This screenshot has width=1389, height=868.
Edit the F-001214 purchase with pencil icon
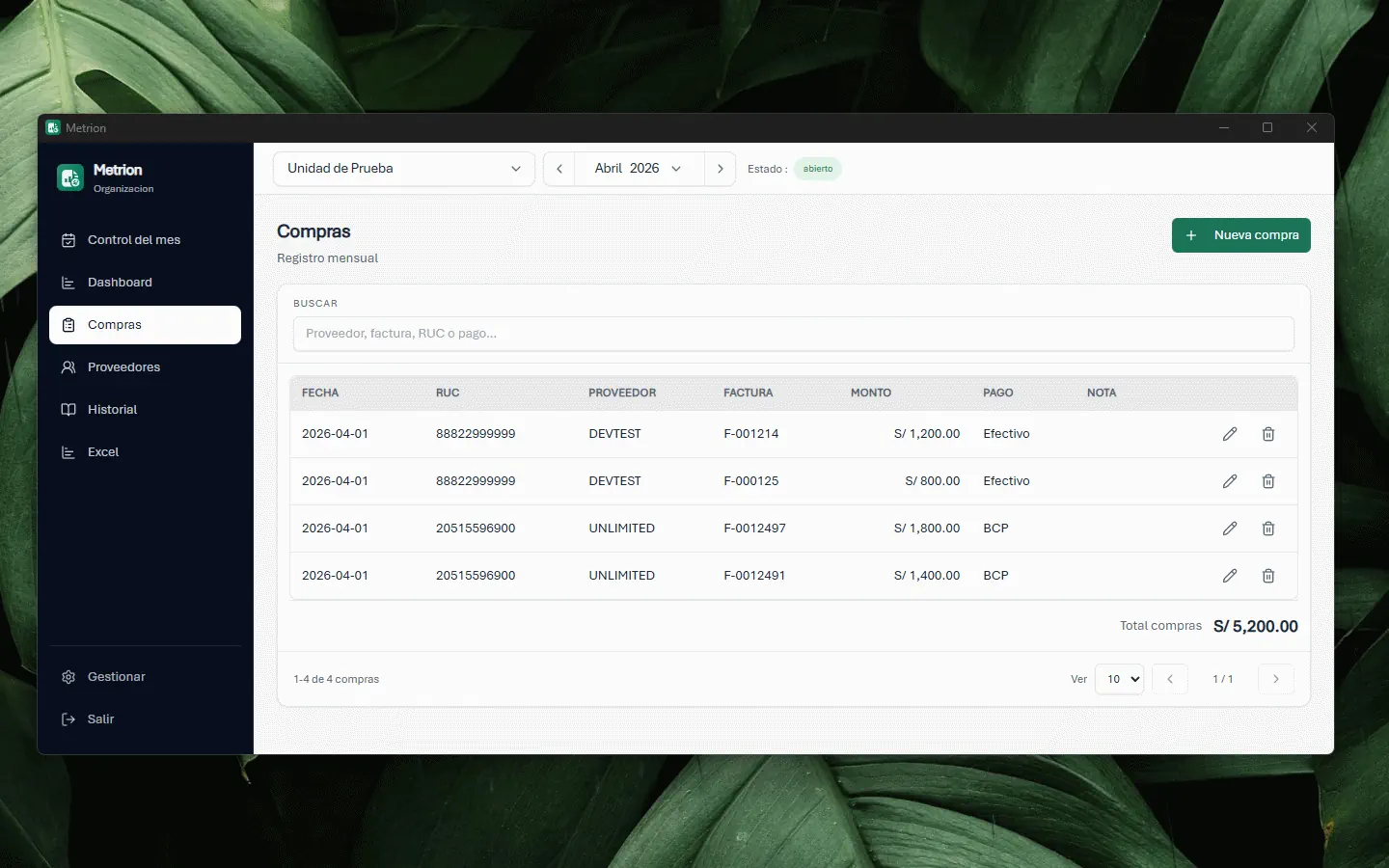(1230, 434)
